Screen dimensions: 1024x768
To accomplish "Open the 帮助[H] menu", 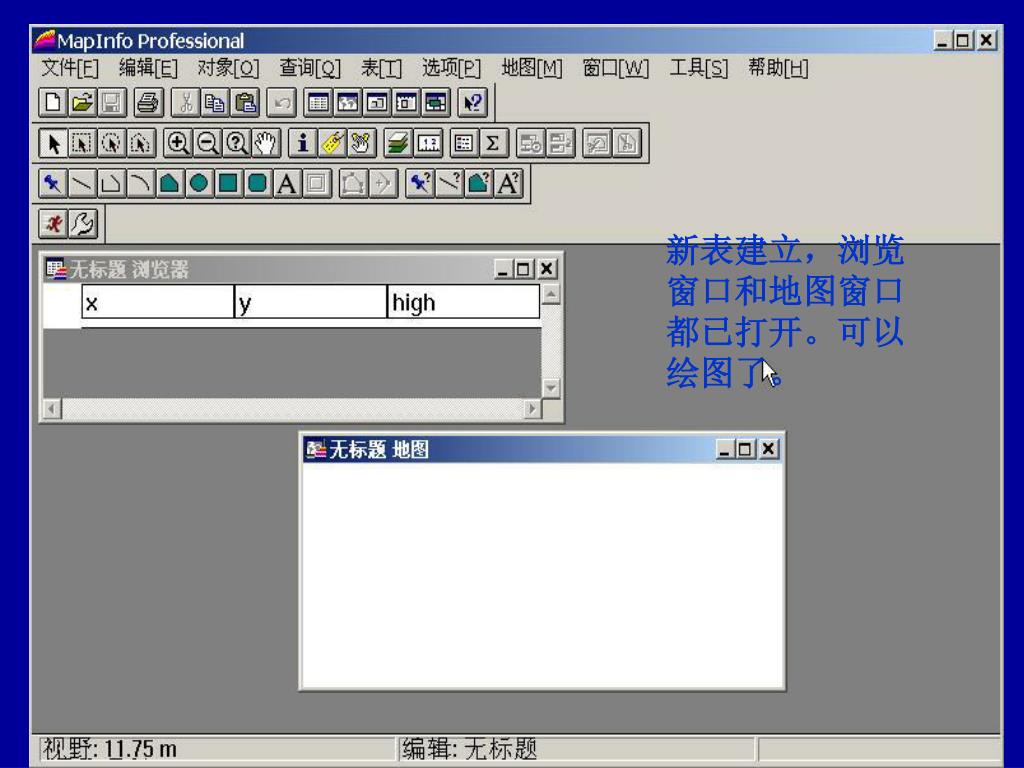I will point(778,68).
